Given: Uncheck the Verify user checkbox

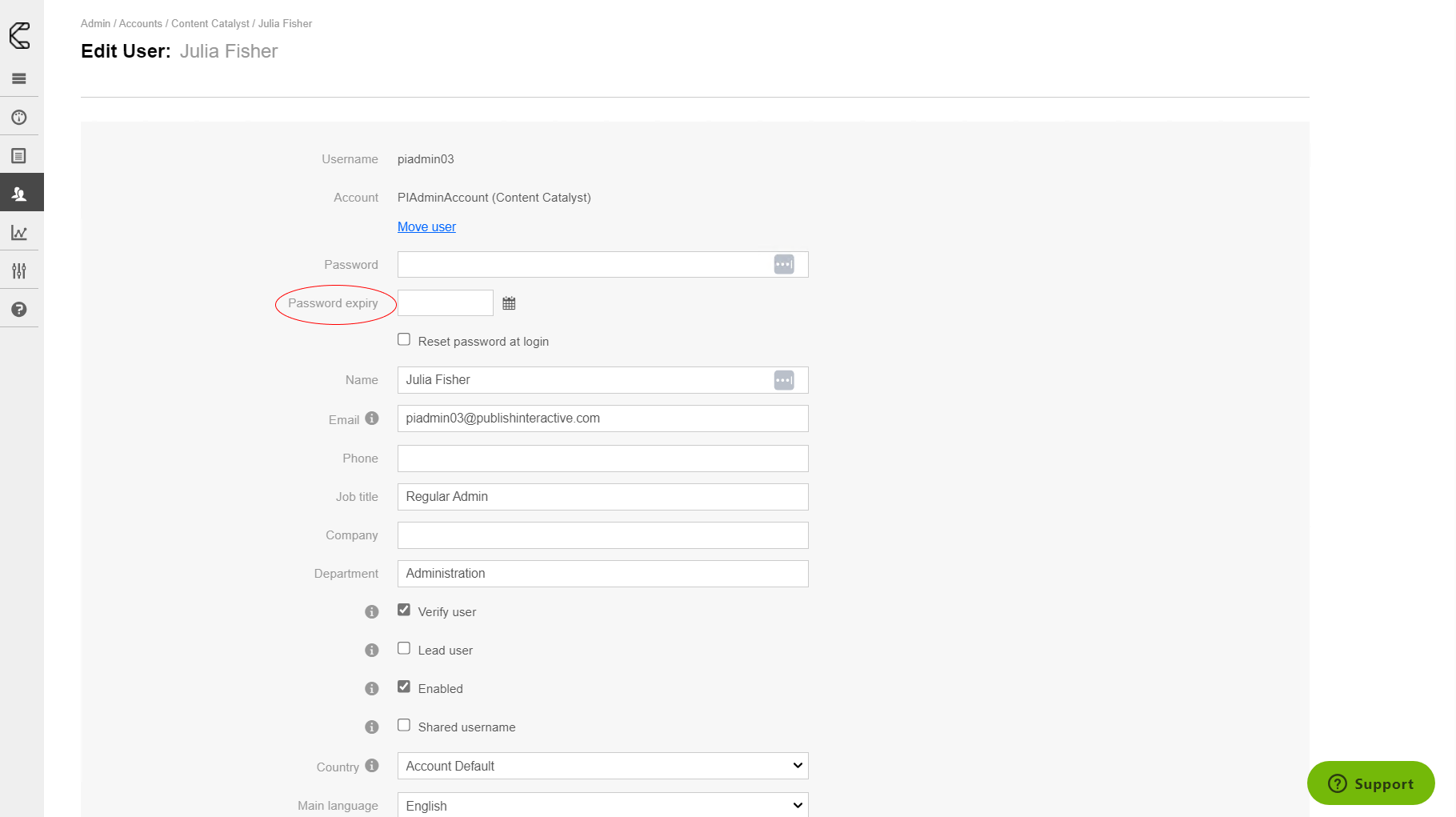Looking at the screenshot, I should coord(404,611).
